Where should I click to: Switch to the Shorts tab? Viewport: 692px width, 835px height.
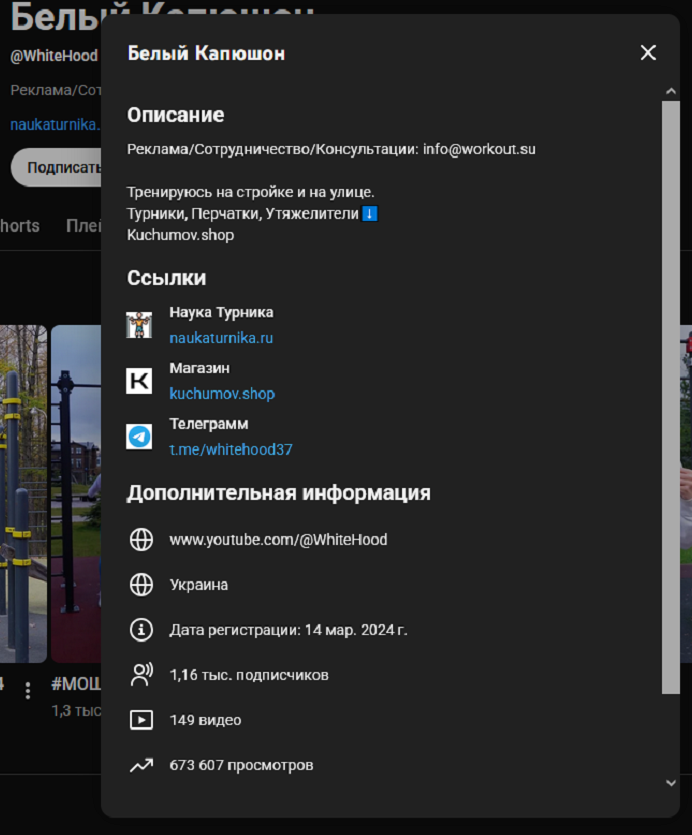[x=20, y=226]
